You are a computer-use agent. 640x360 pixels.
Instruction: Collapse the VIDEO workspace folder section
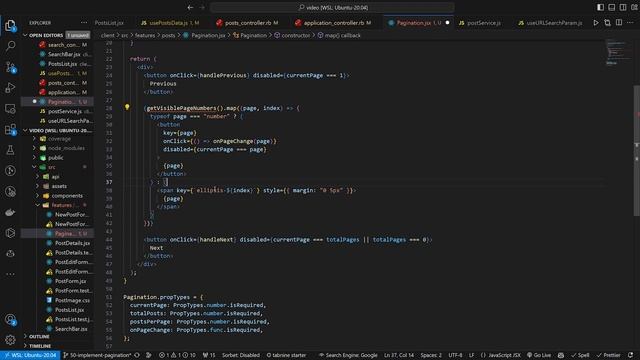(x=57, y=131)
